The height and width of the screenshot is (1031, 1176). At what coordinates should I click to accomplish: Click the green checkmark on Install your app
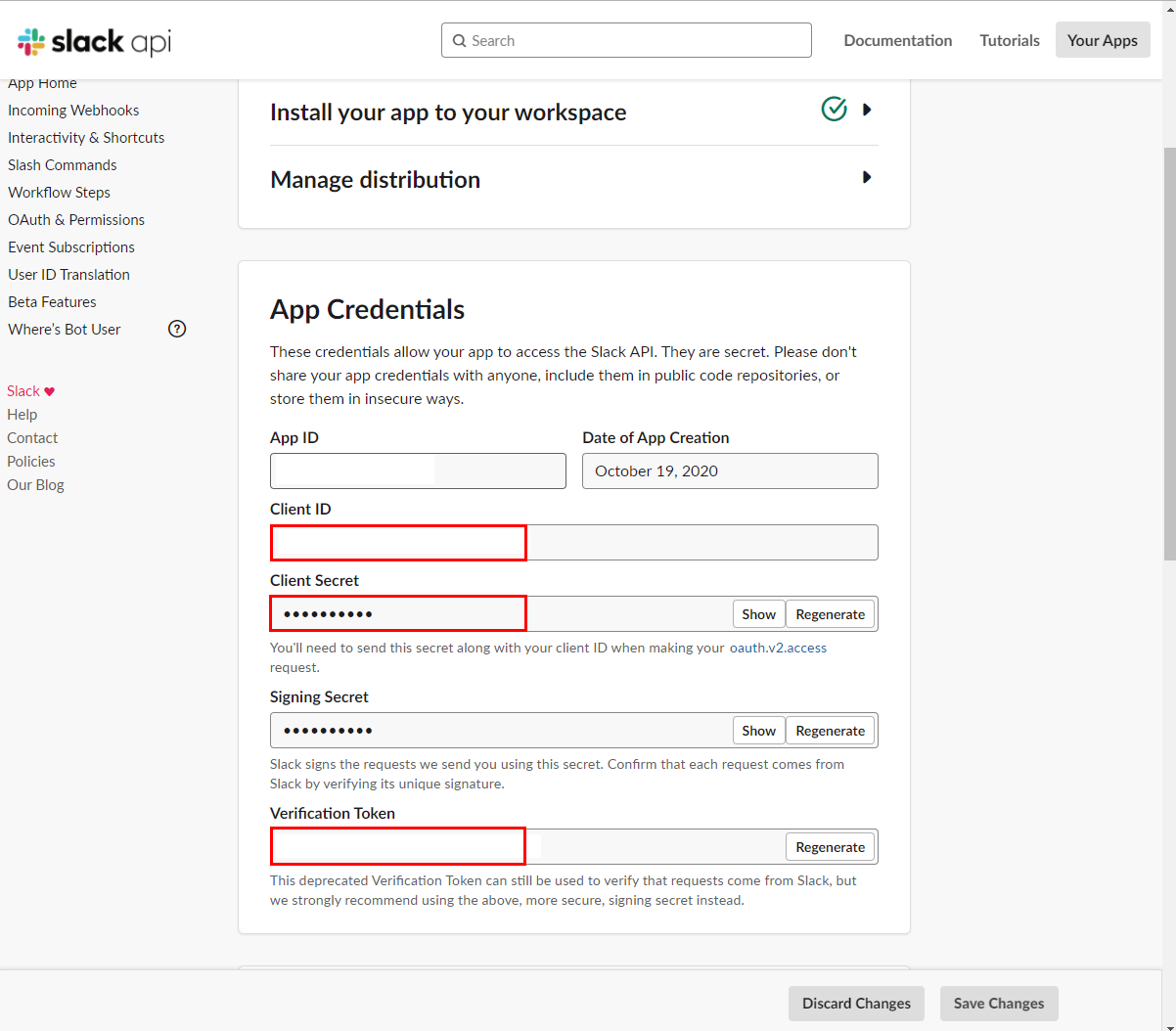834,109
